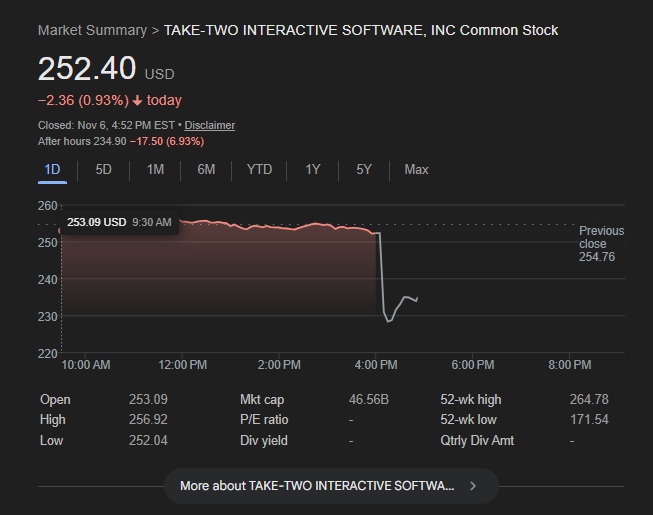Switch to the 5D chart tab
Viewport: 653px width, 515px height.
[x=103, y=169]
